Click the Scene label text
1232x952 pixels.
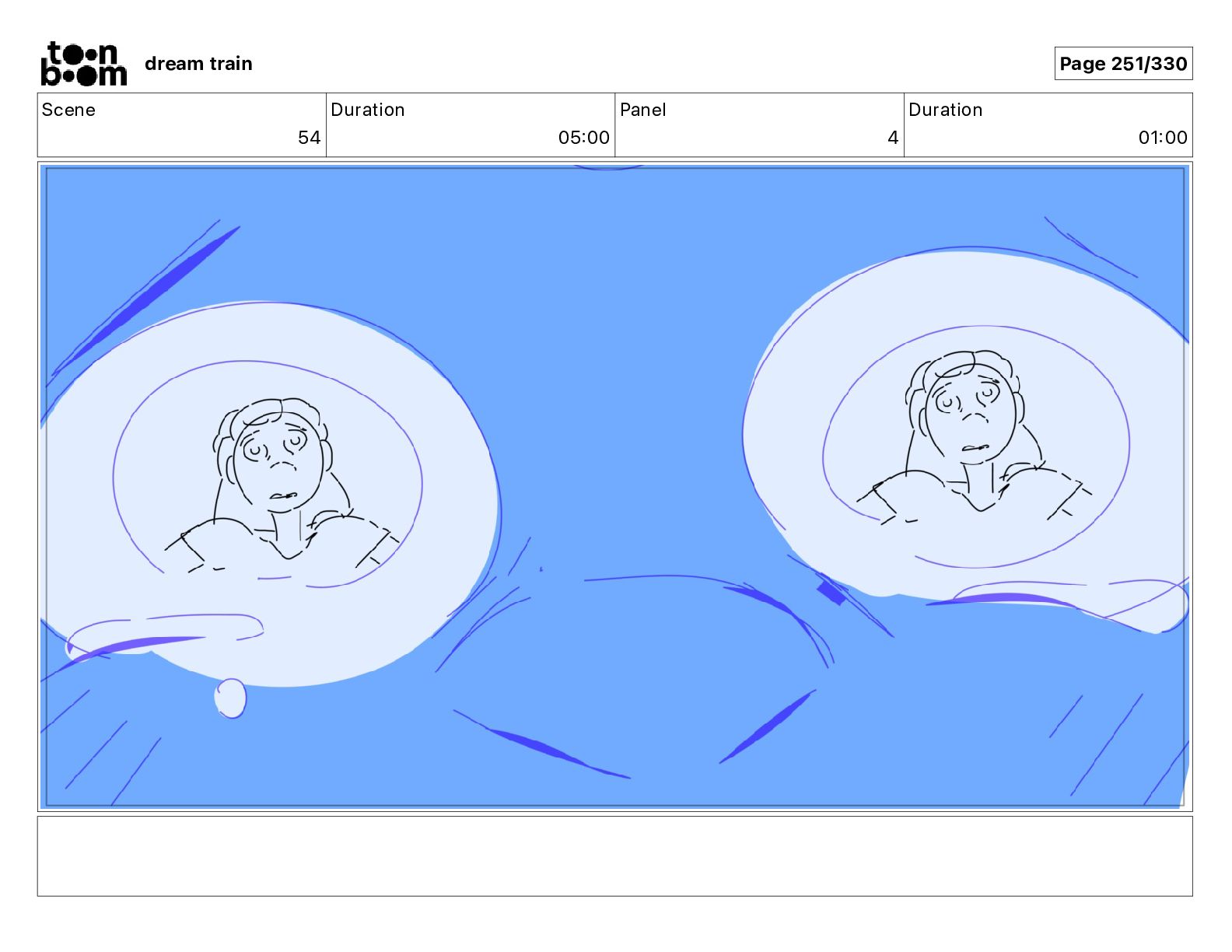pos(68,110)
